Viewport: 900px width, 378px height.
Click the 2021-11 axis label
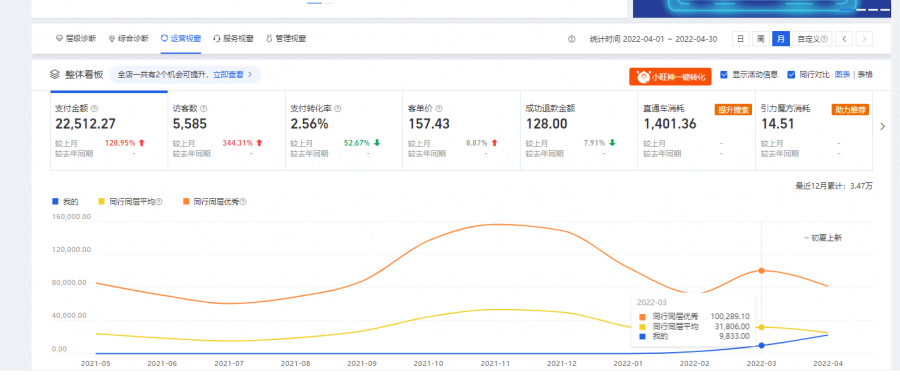pos(494,363)
